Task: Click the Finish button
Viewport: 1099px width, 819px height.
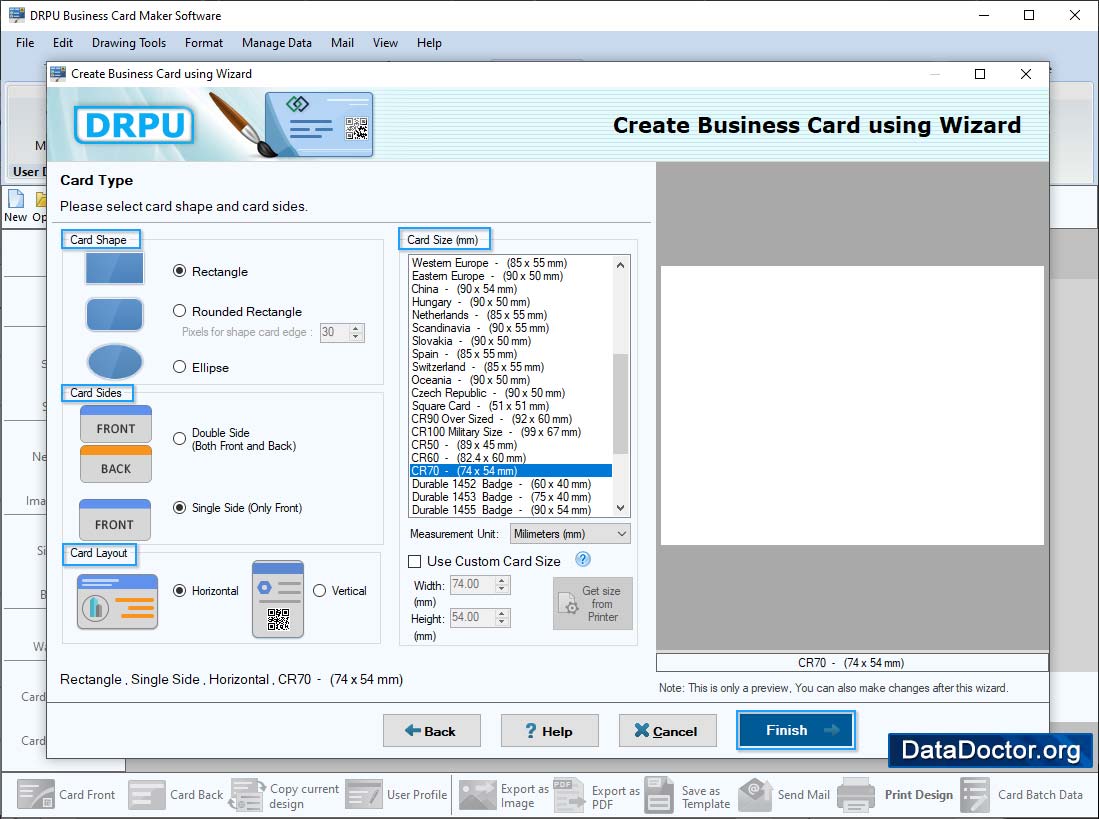Action: click(796, 730)
